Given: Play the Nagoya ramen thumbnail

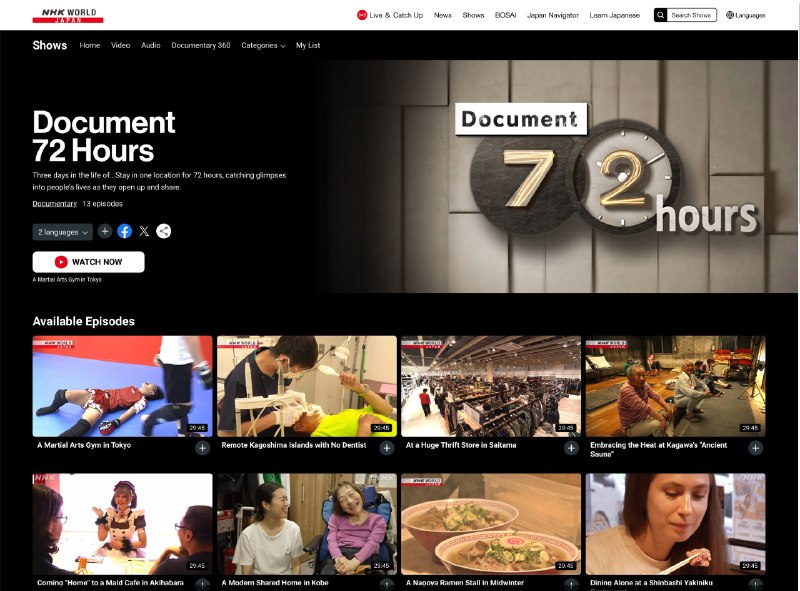Looking at the screenshot, I should pyautogui.click(x=491, y=524).
